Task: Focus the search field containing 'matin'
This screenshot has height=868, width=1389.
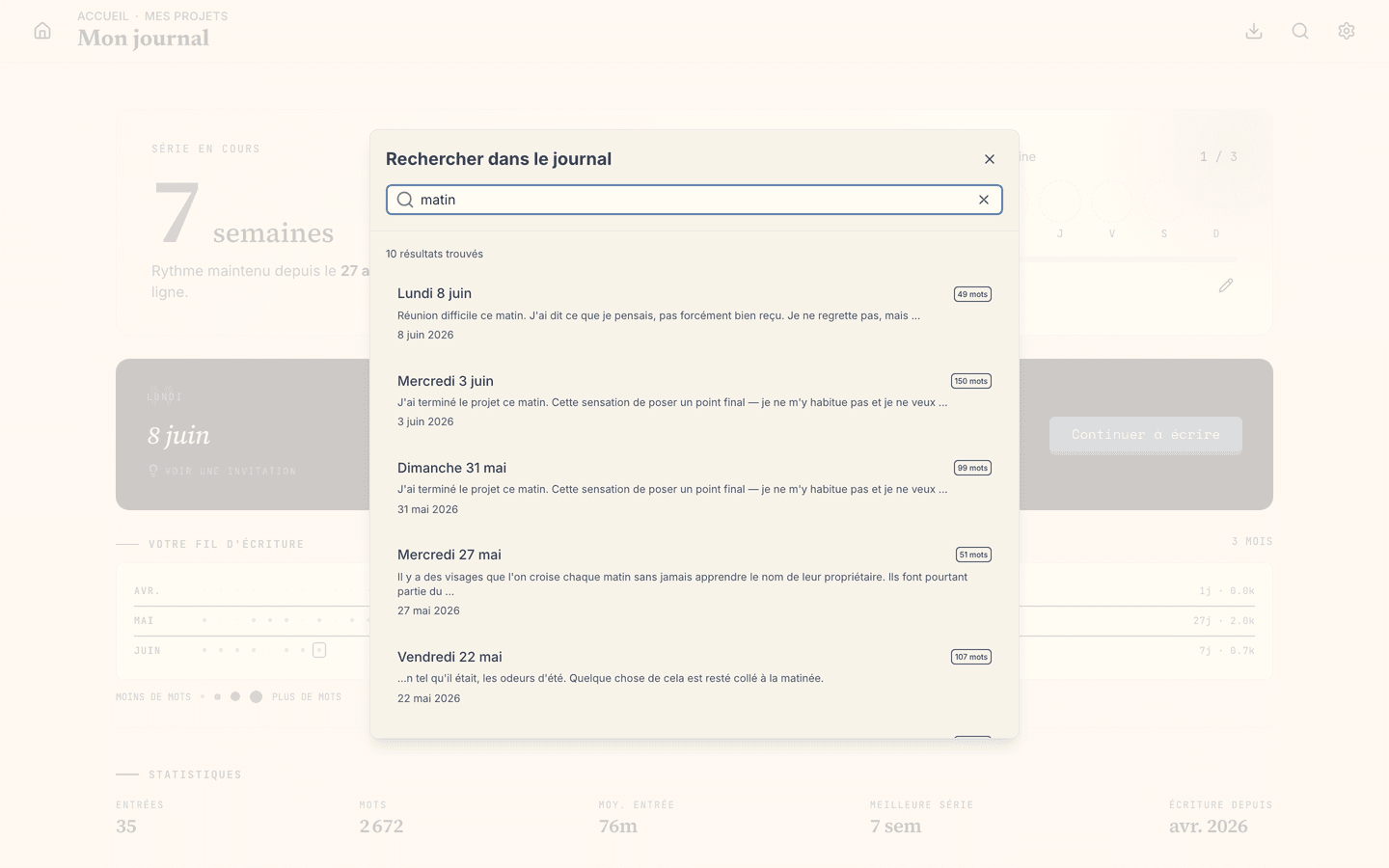Action: click(694, 200)
